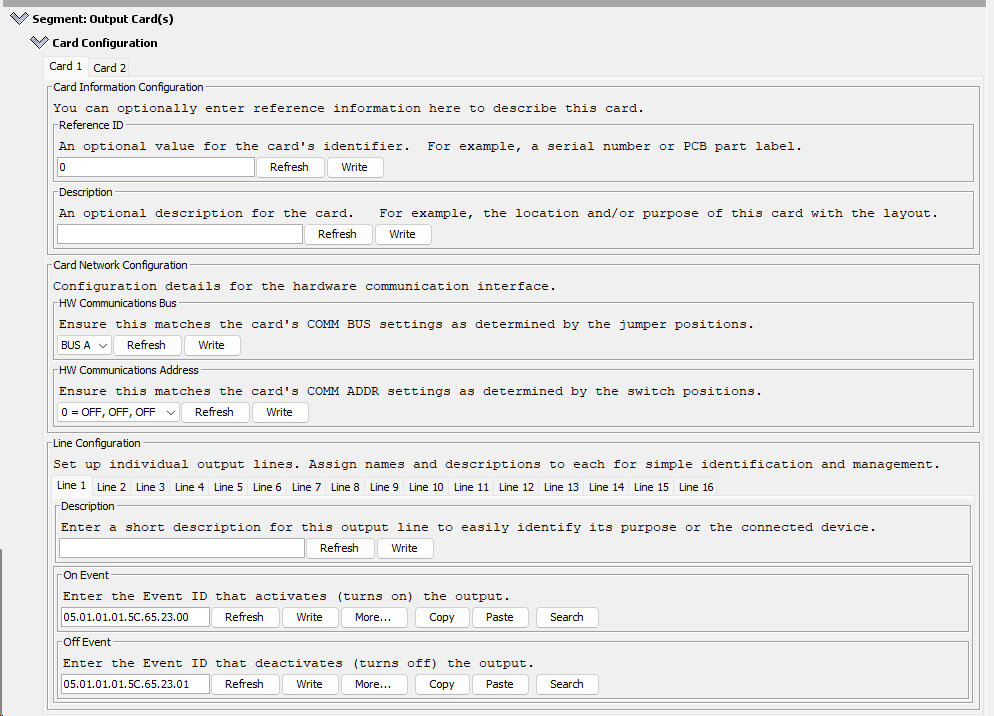
Task: Click Write next to Reference ID field
Action: 354,167
